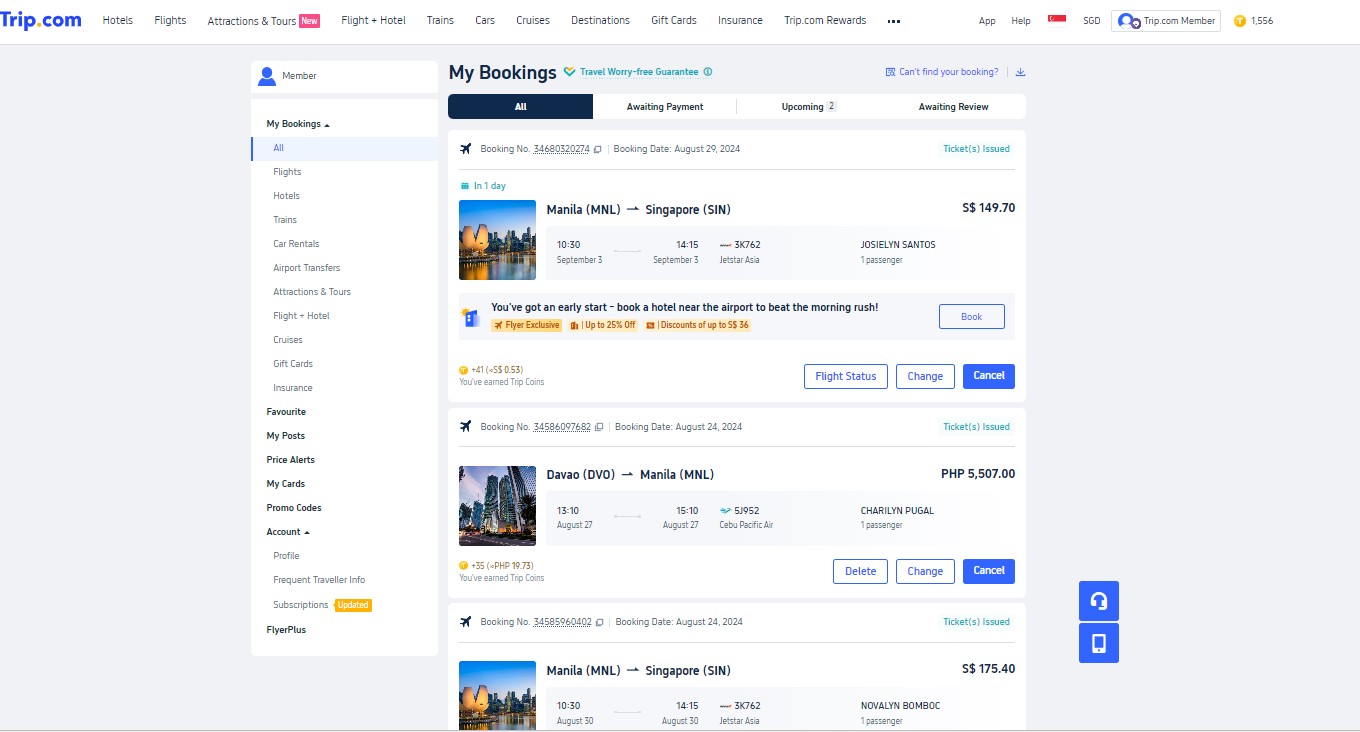Viewport: 1360px width, 732px height.
Task: Open the Can't find your booking link
Action: tap(941, 72)
